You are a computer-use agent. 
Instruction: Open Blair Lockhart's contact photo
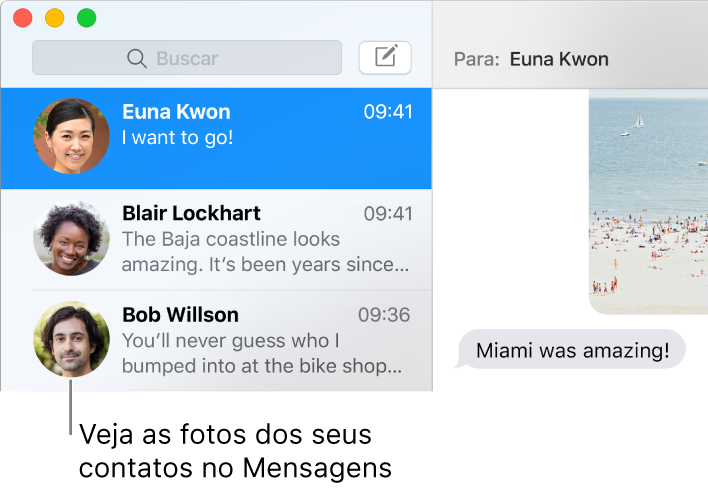[x=71, y=238]
